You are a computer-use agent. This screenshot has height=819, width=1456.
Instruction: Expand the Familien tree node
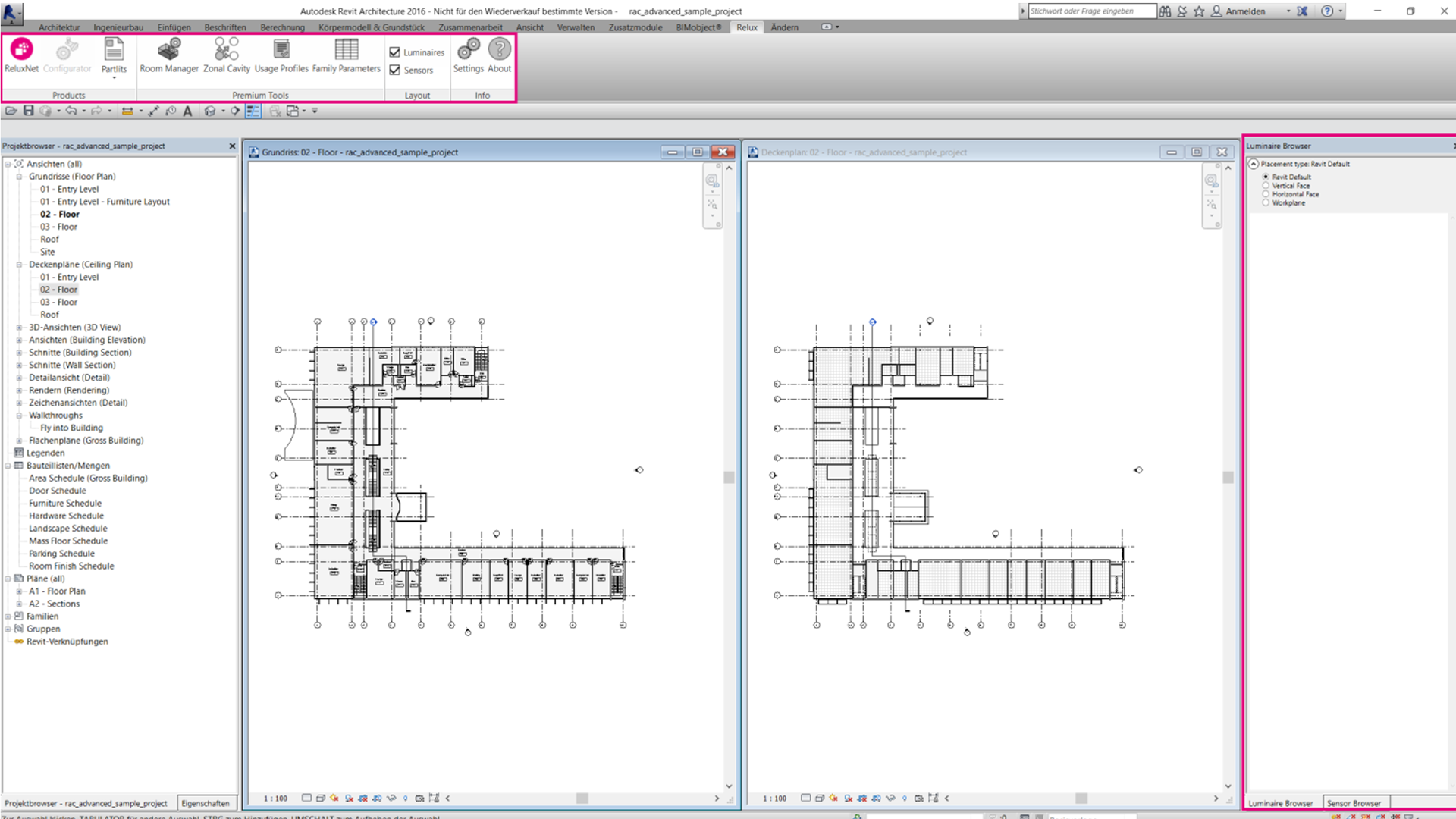click(8, 617)
